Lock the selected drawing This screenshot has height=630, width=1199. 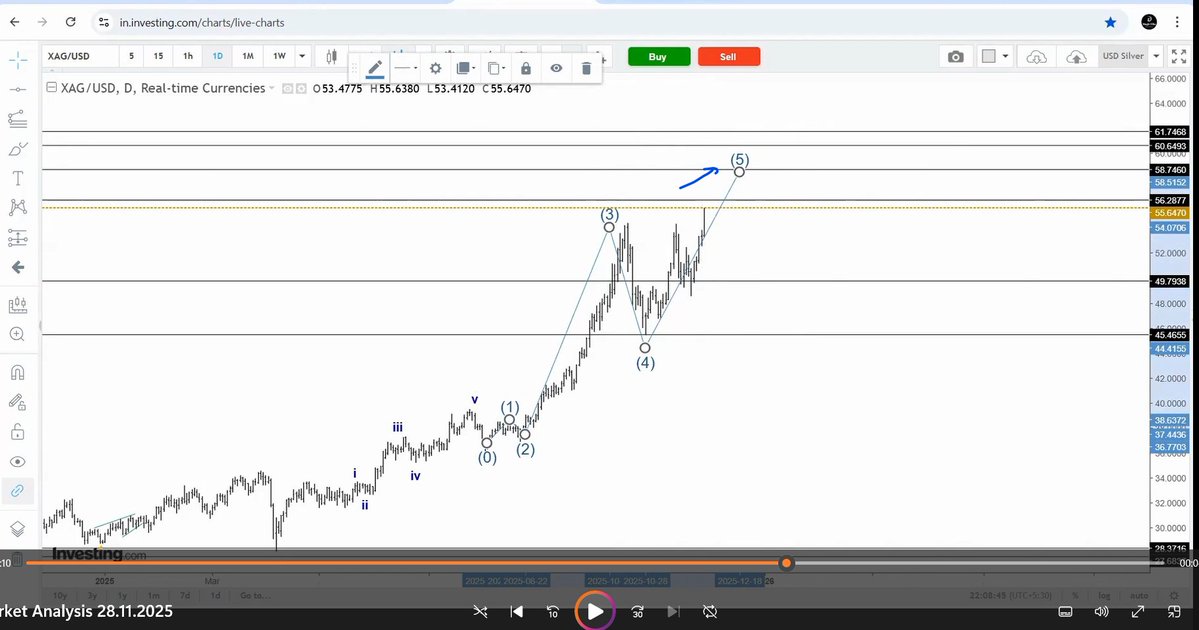point(525,68)
